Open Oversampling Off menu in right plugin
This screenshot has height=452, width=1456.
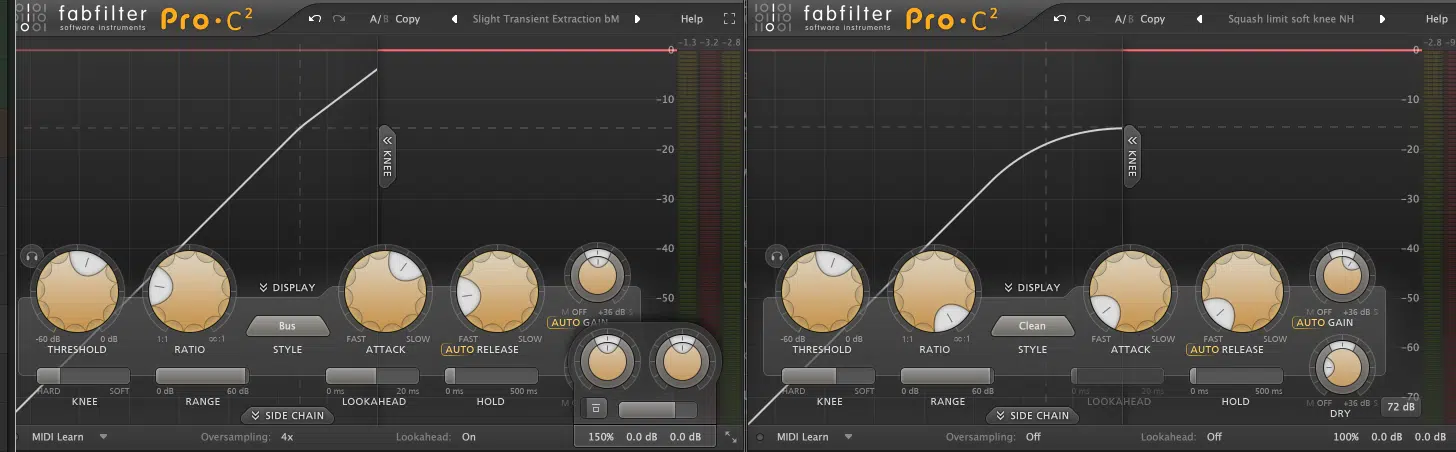pyautogui.click(x=1033, y=437)
